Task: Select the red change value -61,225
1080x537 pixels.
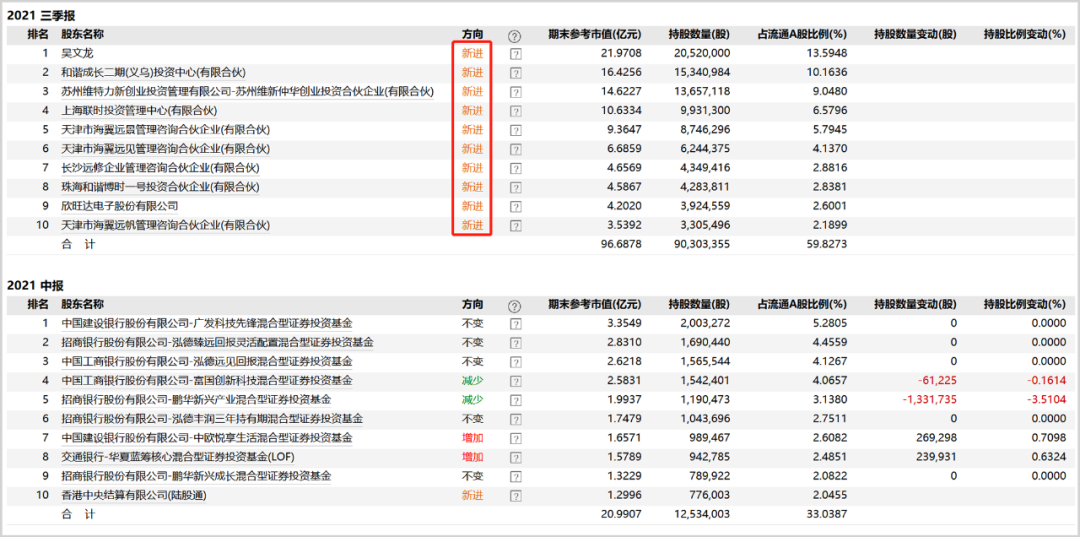Action: (x=937, y=380)
